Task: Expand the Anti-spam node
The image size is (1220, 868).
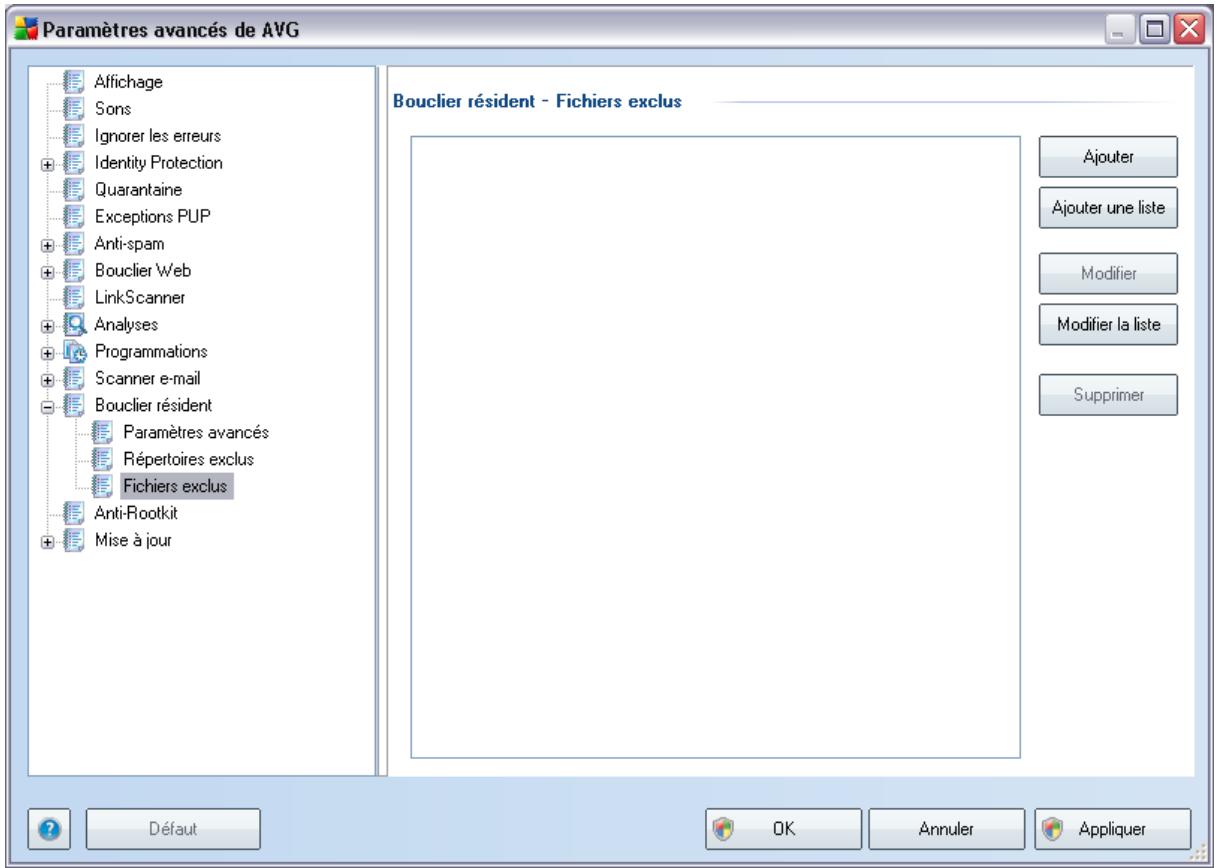Action: click(46, 244)
